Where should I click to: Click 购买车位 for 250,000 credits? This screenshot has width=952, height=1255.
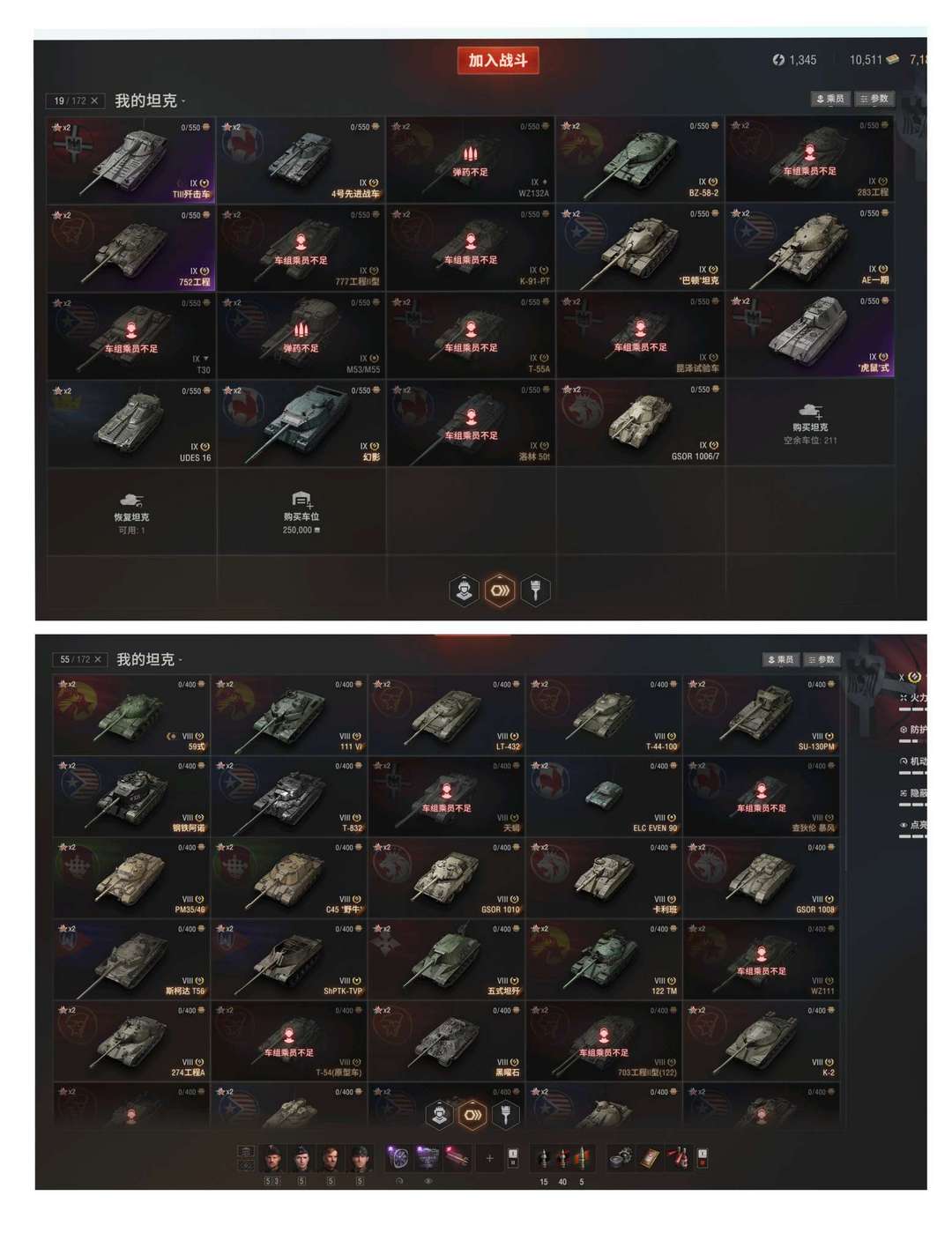tap(301, 511)
